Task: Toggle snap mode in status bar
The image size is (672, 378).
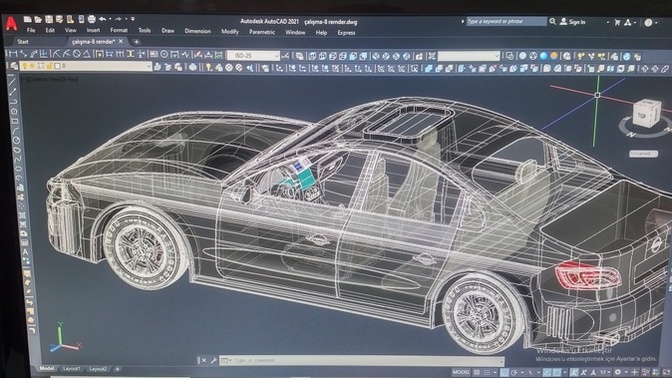Action: 487,372
